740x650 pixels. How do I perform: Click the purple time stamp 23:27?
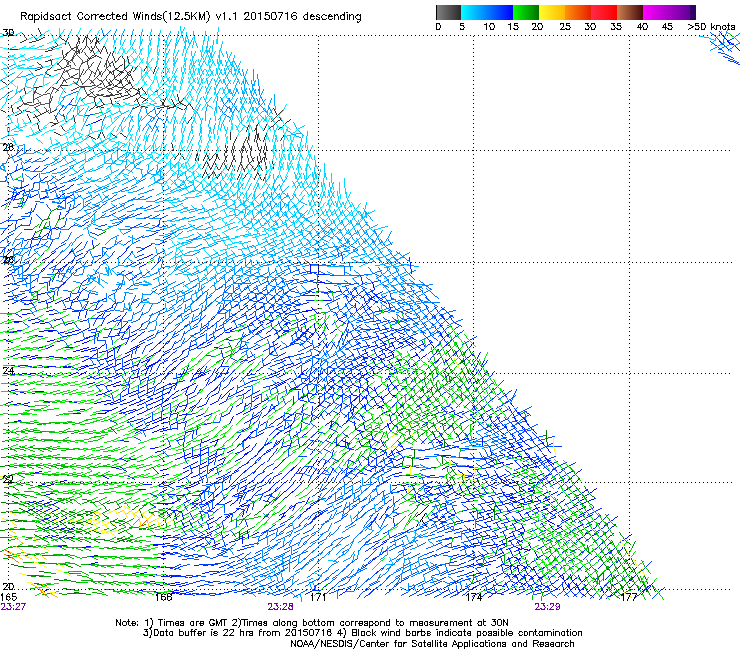(13, 607)
